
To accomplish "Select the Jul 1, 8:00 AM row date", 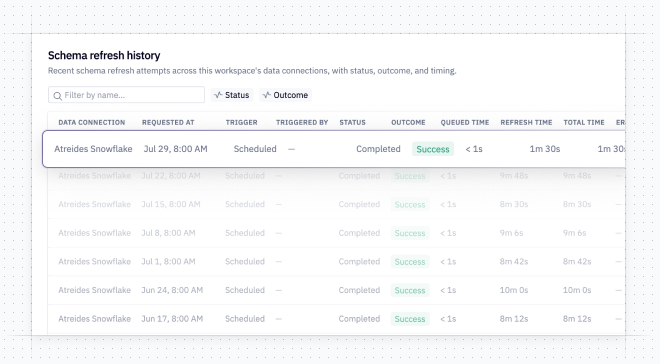I will click(168, 262).
